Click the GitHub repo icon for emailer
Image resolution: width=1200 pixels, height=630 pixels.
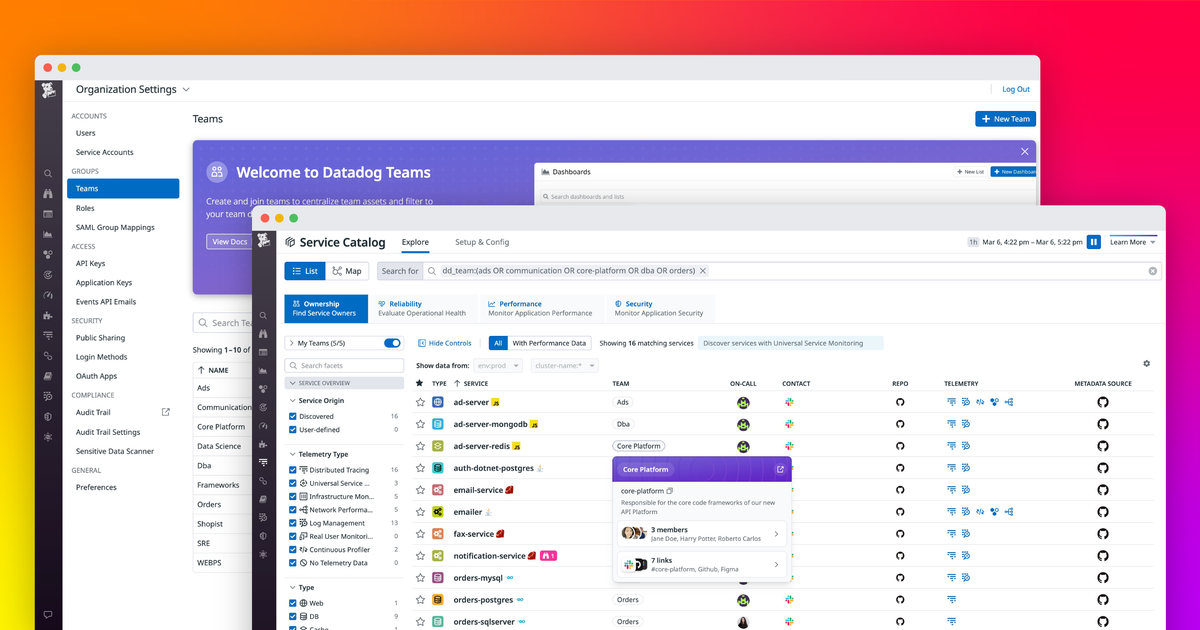[899, 512]
